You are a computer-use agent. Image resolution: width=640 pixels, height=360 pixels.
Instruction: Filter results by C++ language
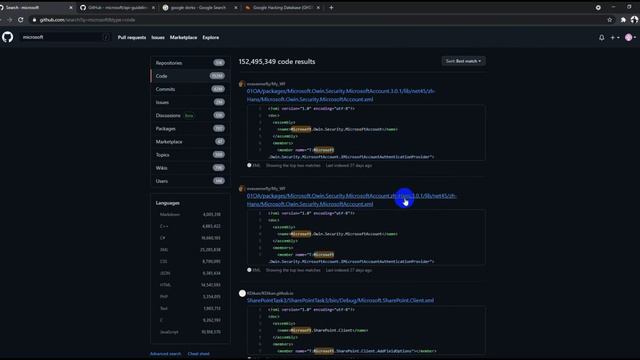190,226
